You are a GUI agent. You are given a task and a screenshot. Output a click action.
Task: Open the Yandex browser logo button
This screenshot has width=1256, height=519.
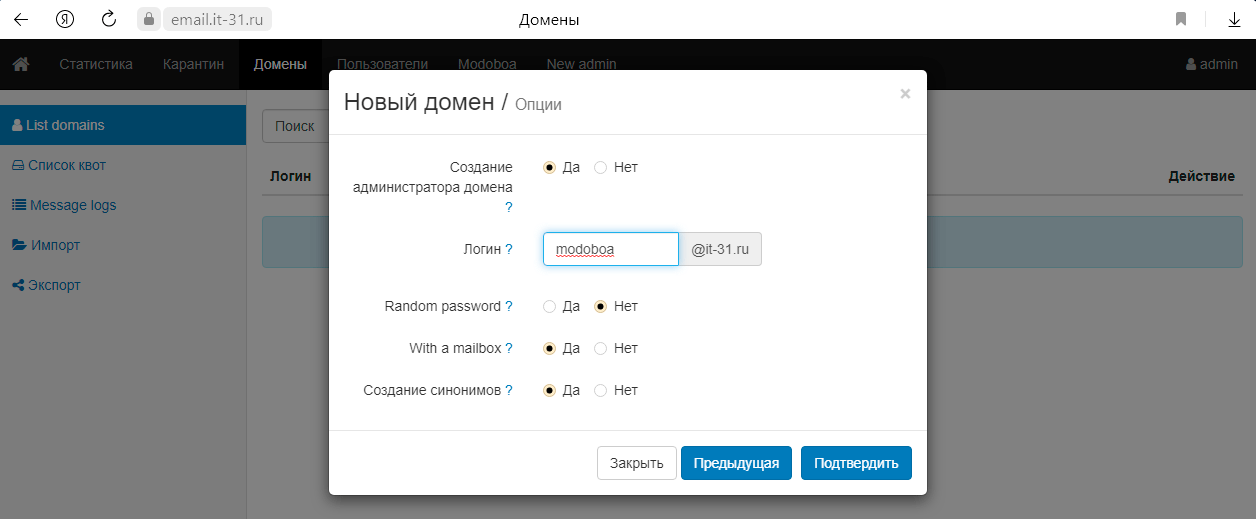tap(65, 19)
